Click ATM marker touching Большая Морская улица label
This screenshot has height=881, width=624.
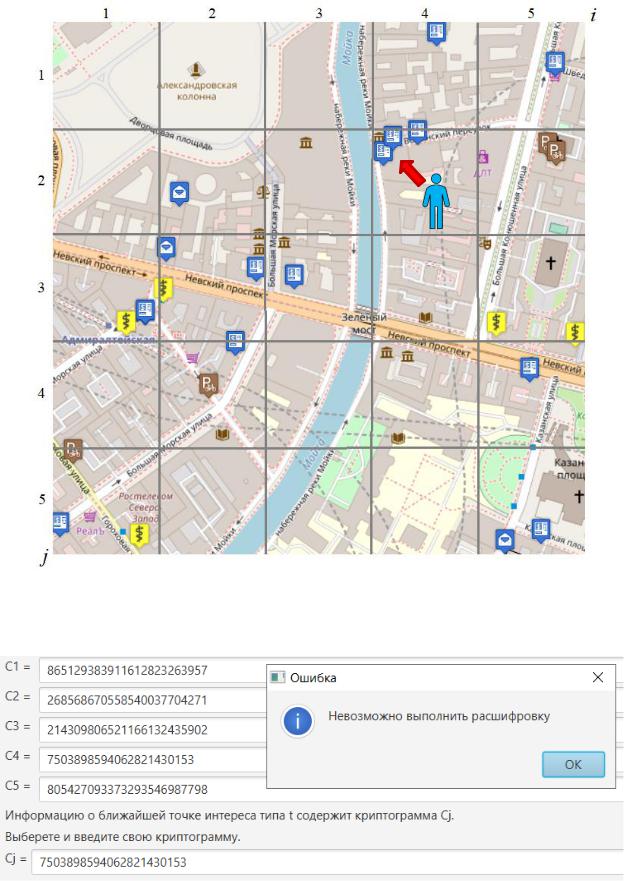tap(256, 268)
